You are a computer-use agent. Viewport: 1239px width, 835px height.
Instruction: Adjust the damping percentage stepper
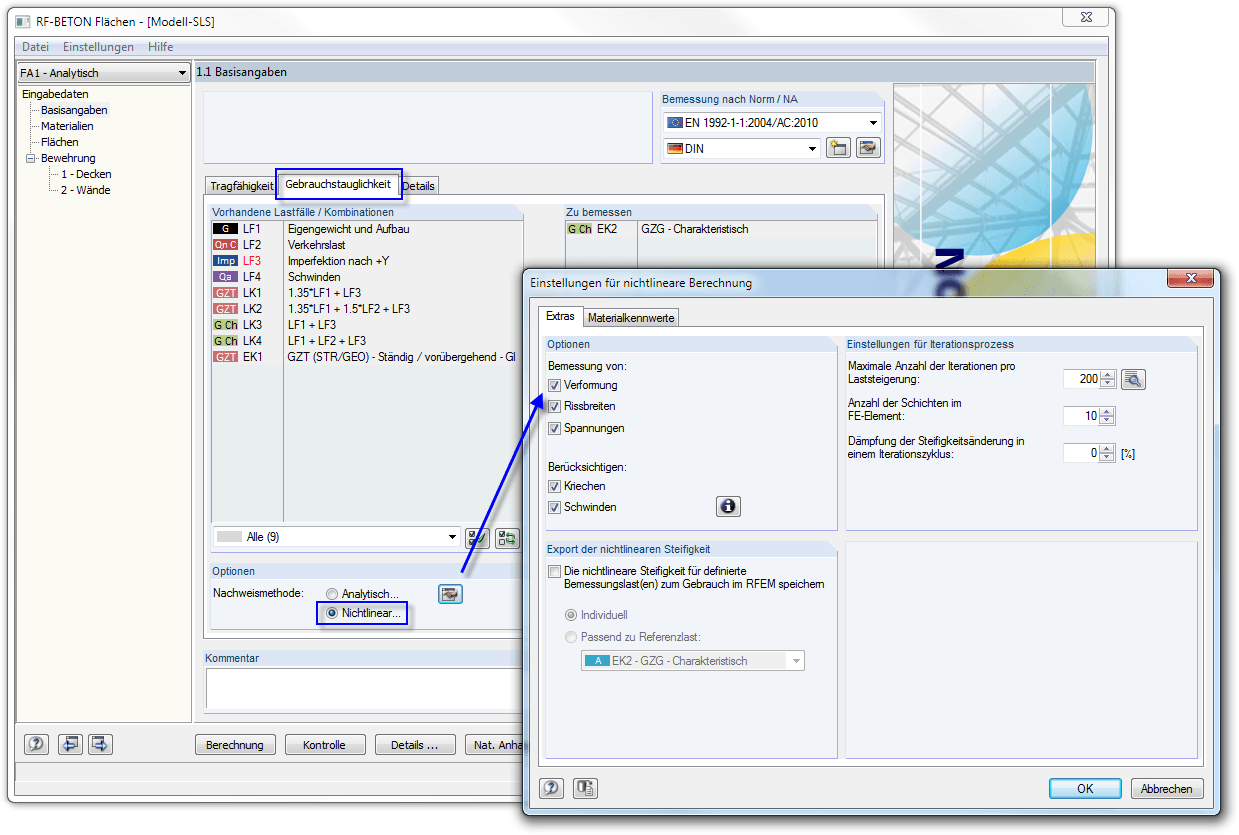pos(1107,453)
